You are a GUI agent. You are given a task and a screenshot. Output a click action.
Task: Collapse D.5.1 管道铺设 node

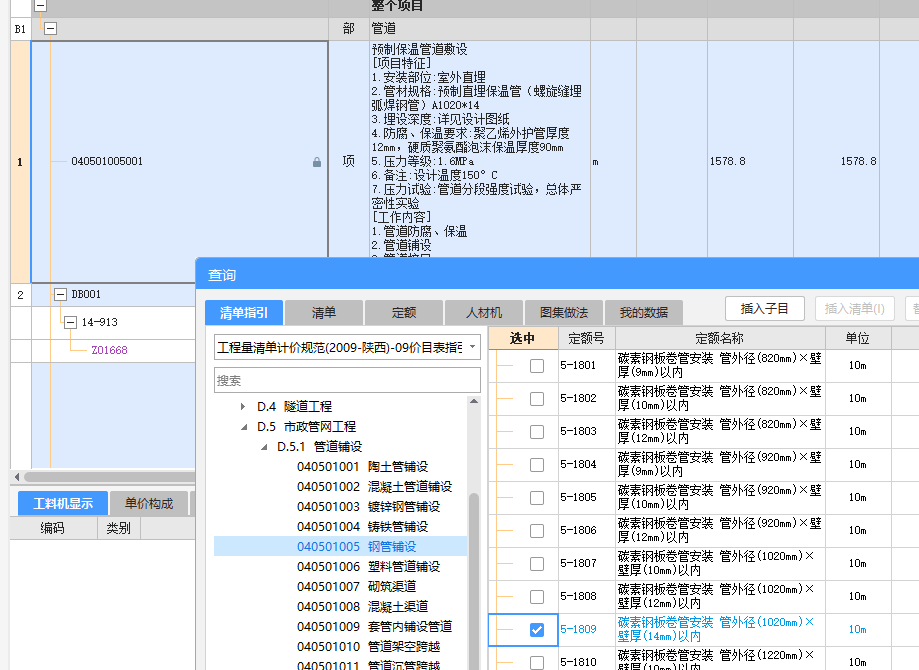(x=264, y=447)
